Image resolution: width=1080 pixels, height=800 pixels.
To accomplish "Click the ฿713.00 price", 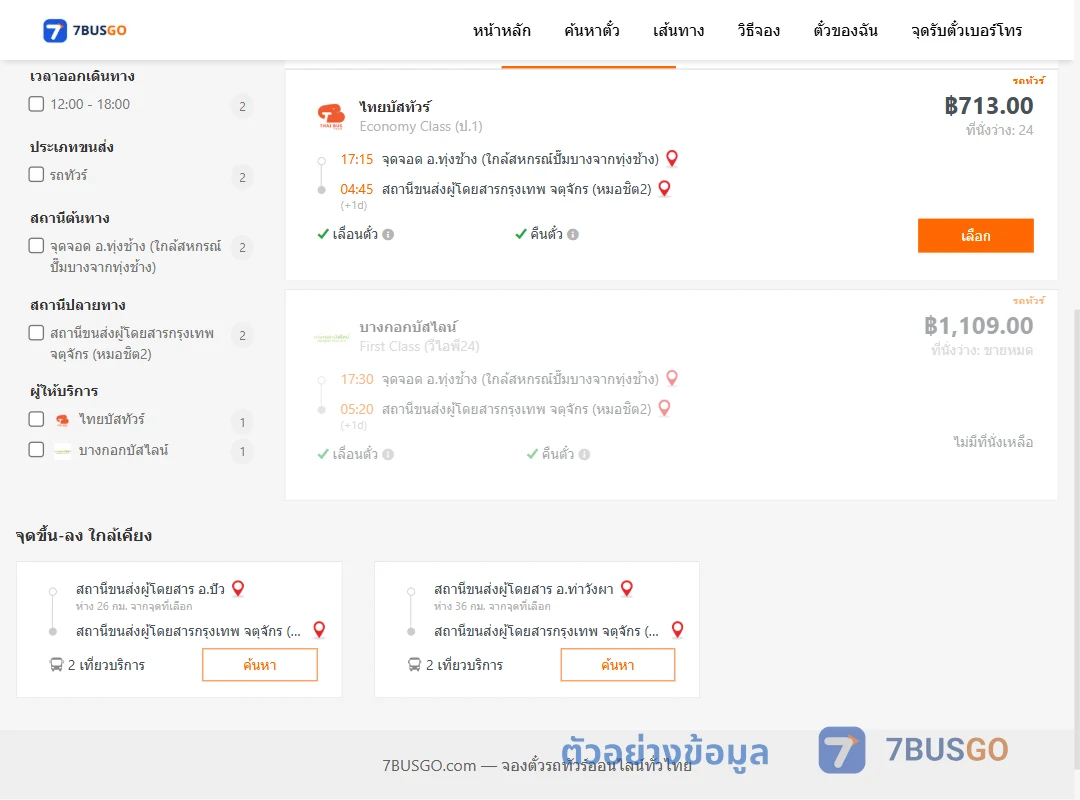I will point(989,105).
